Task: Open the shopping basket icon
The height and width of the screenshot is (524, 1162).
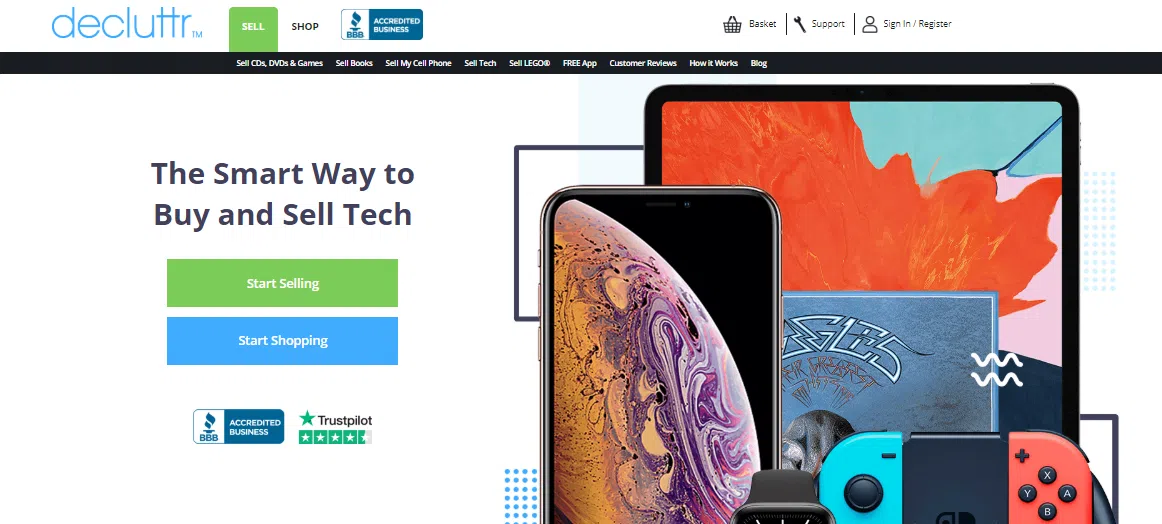Action: [x=732, y=24]
